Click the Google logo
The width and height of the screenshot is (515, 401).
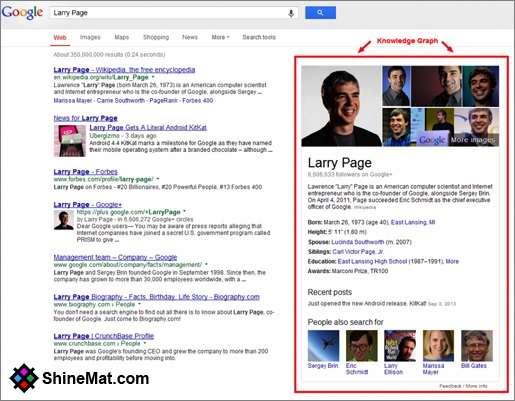pos(22,13)
